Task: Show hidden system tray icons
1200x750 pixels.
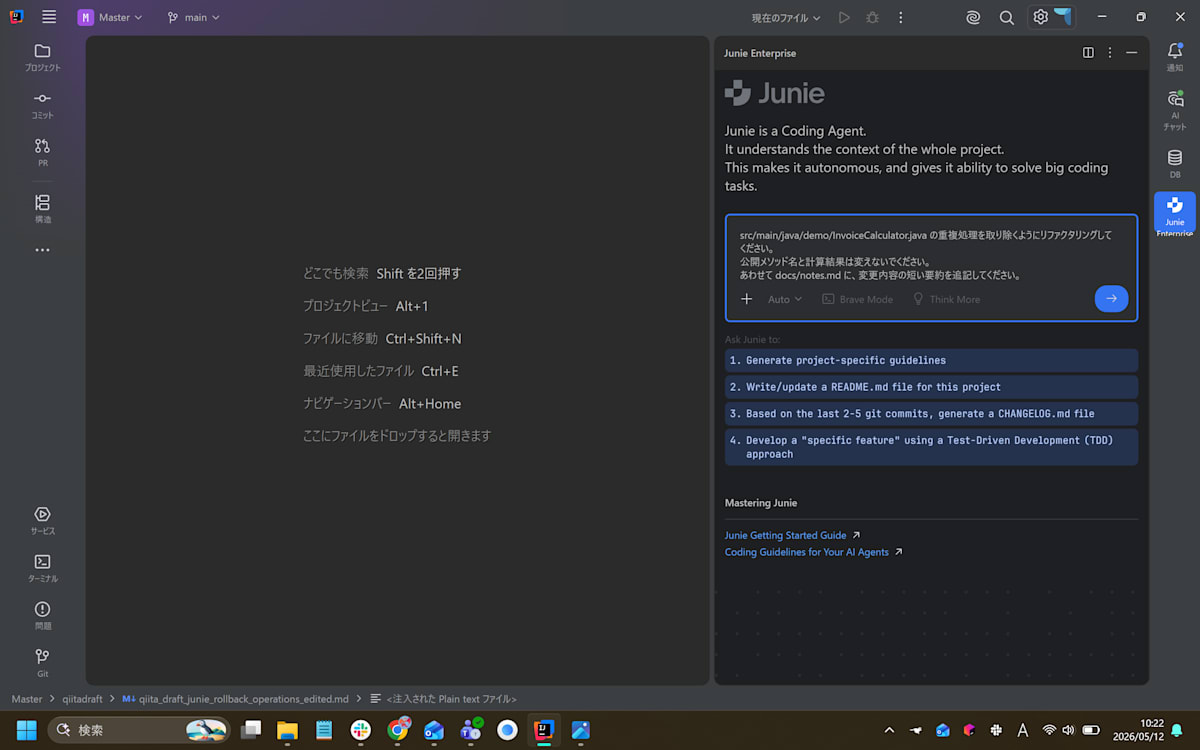Action: [889, 730]
